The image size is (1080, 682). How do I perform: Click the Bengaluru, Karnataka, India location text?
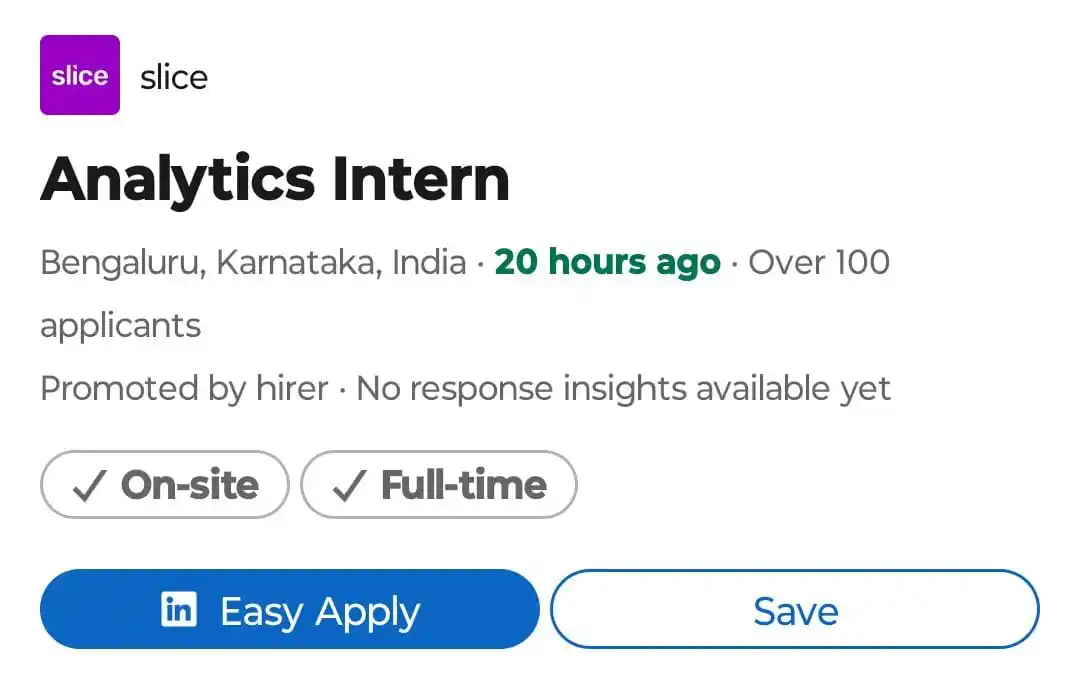pyautogui.click(x=253, y=263)
